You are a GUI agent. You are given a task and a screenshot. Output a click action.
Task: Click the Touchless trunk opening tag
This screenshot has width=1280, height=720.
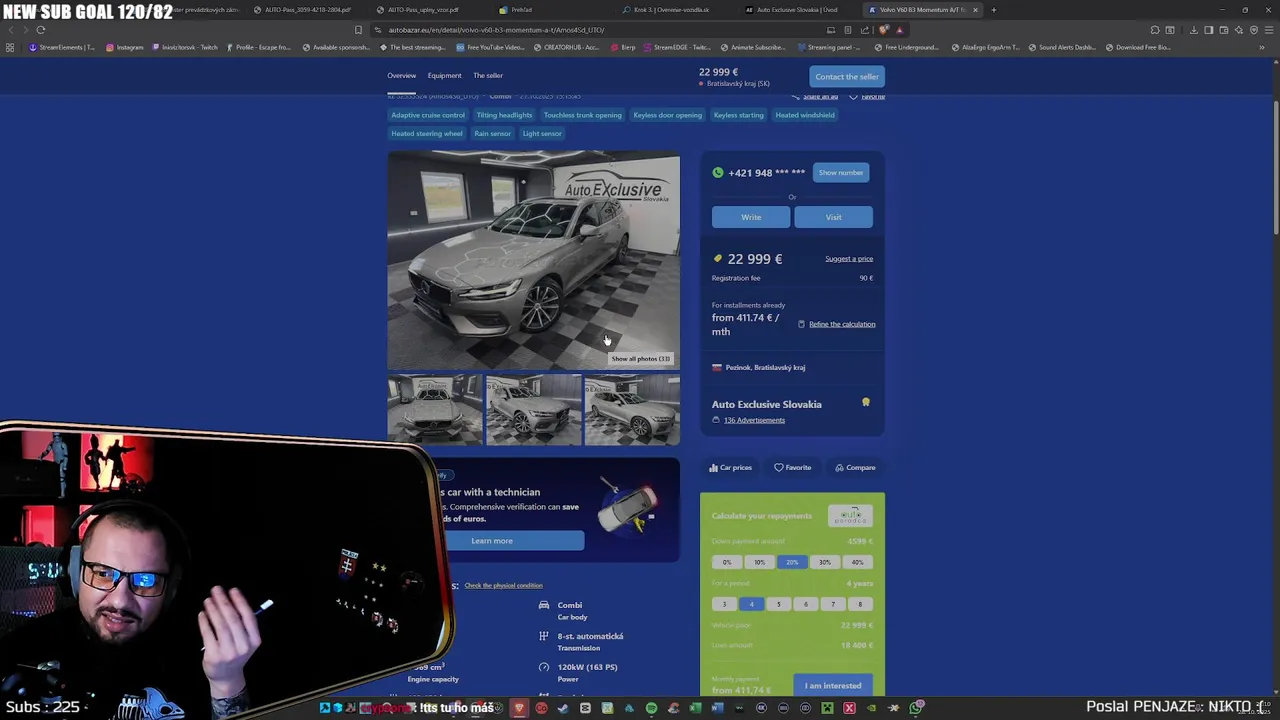(x=582, y=115)
